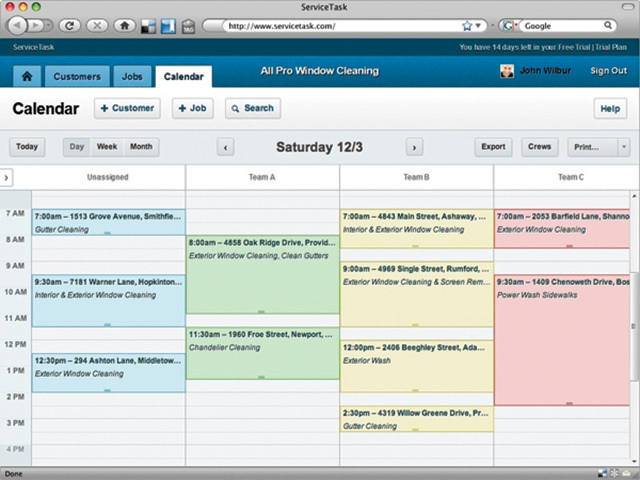Image resolution: width=640 pixels, height=480 pixels.
Task: Switch calendar to Week view
Action: point(107,147)
